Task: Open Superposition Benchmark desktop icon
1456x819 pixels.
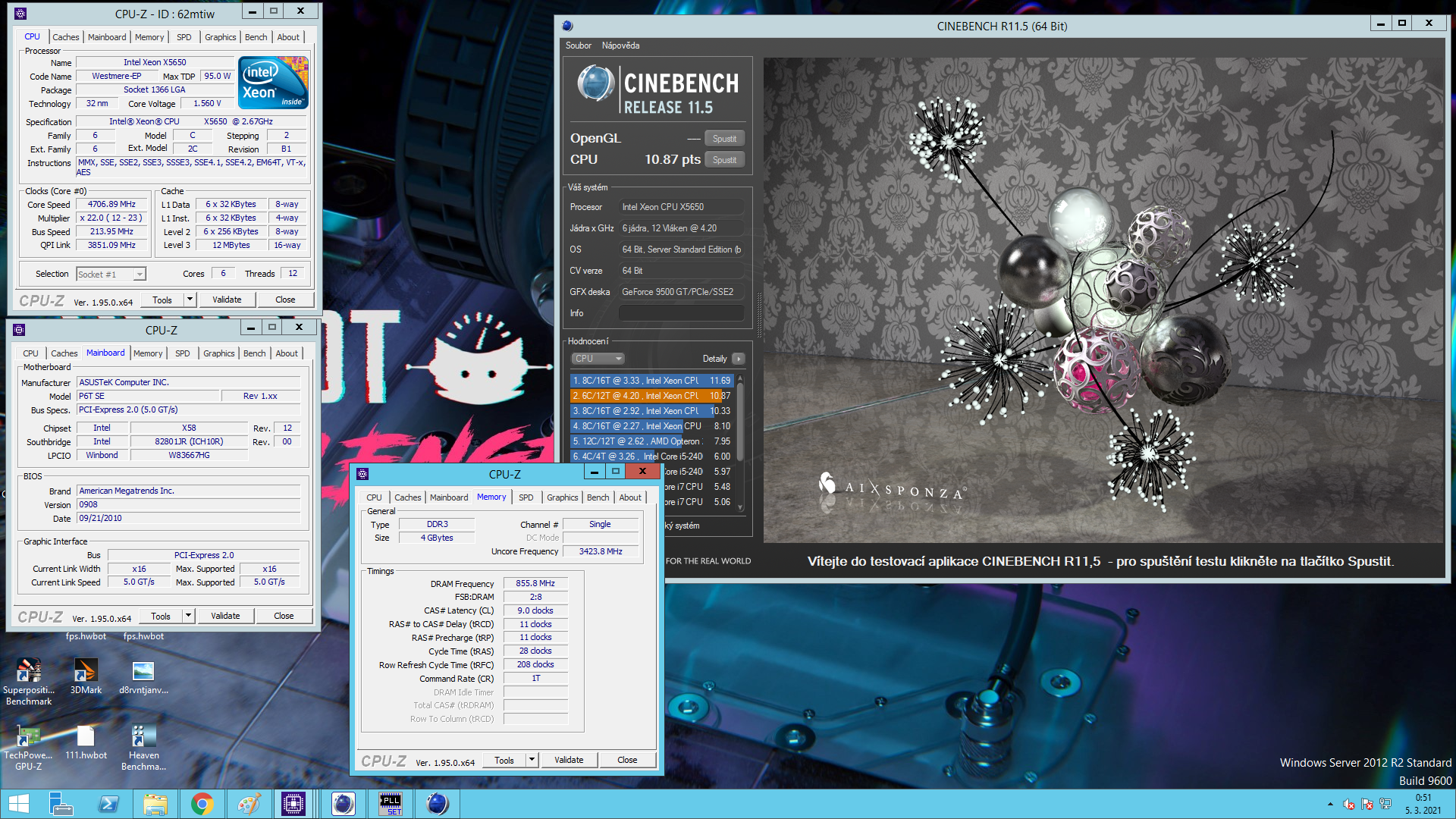Action: (29, 682)
